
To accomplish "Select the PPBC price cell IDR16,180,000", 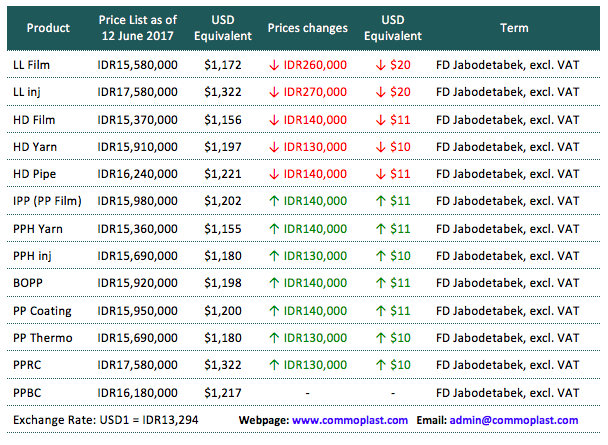I will coord(138,393).
